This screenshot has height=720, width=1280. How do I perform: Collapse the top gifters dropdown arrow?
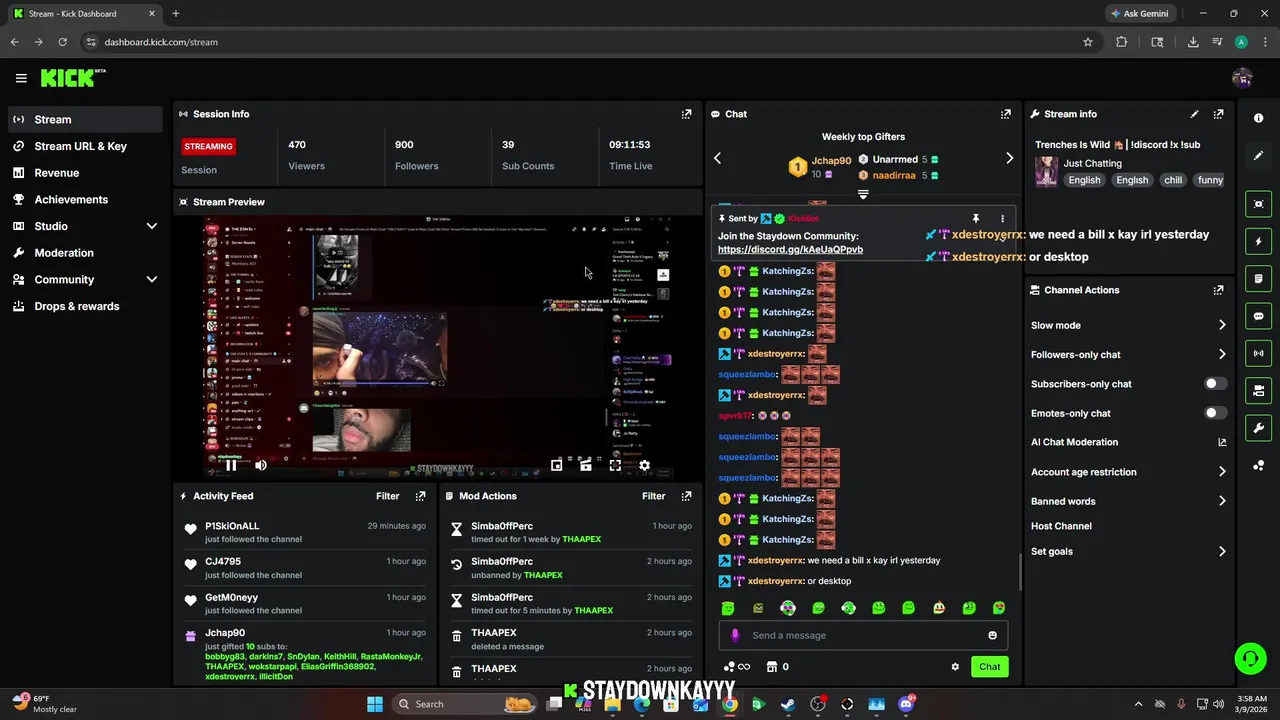(x=863, y=194)
